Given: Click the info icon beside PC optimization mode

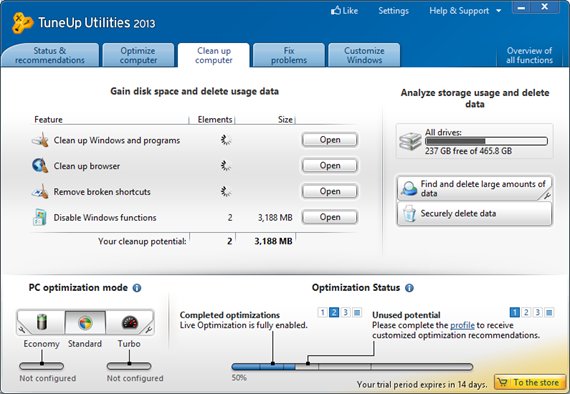Looking at the screenshot, I should pos(137,288).
